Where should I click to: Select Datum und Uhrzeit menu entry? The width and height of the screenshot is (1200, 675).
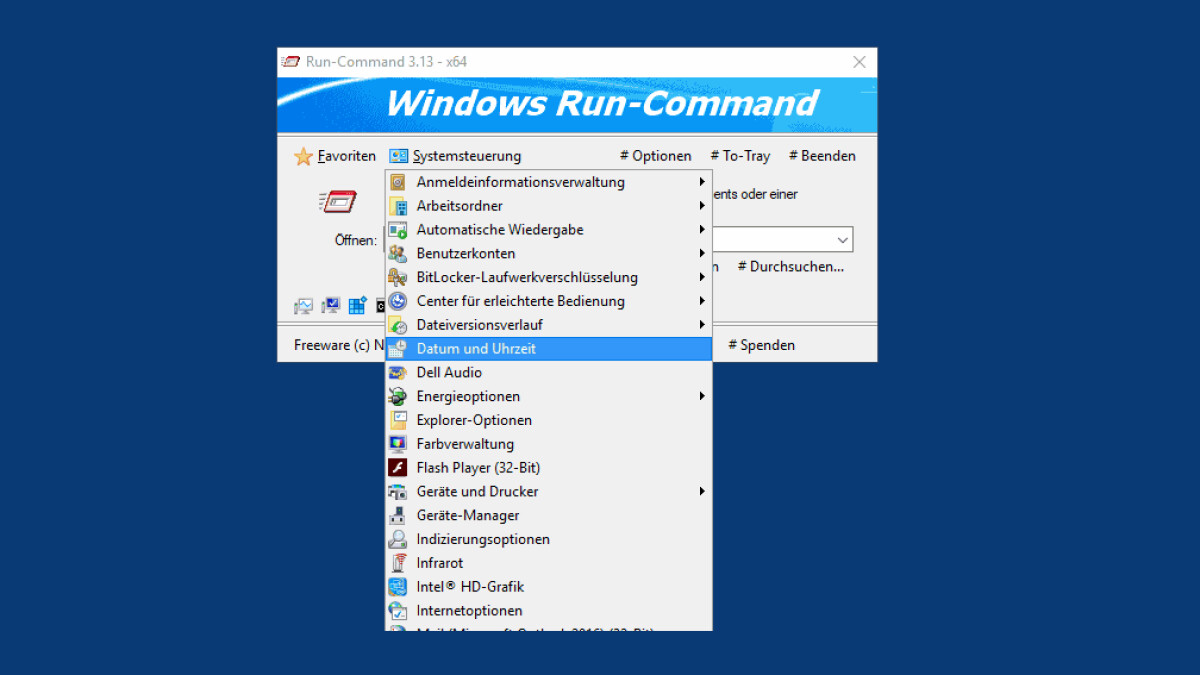(549, 349)
